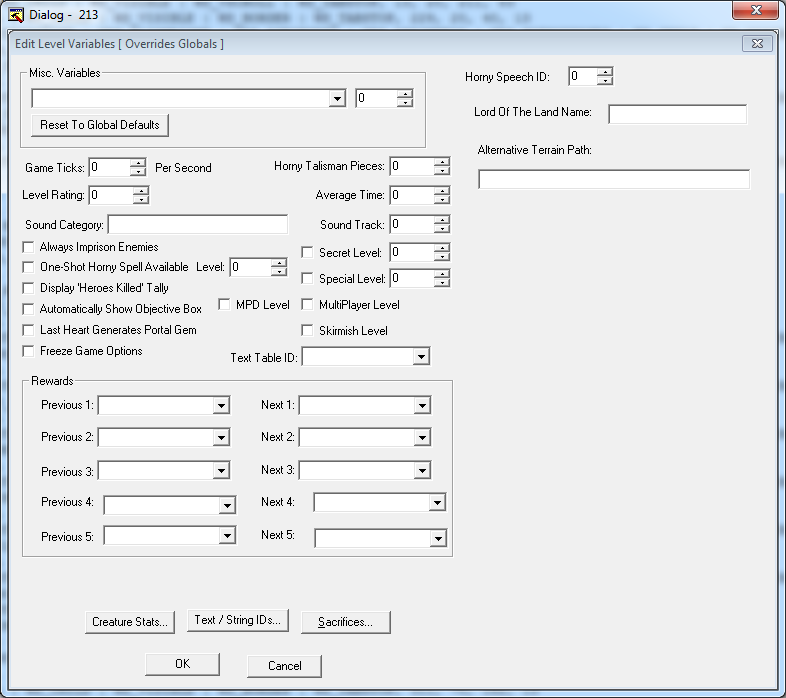The image size is (786, 698).
Task: Click the Horny Talisman Pieces value field
Action: [x=412, y=166]
